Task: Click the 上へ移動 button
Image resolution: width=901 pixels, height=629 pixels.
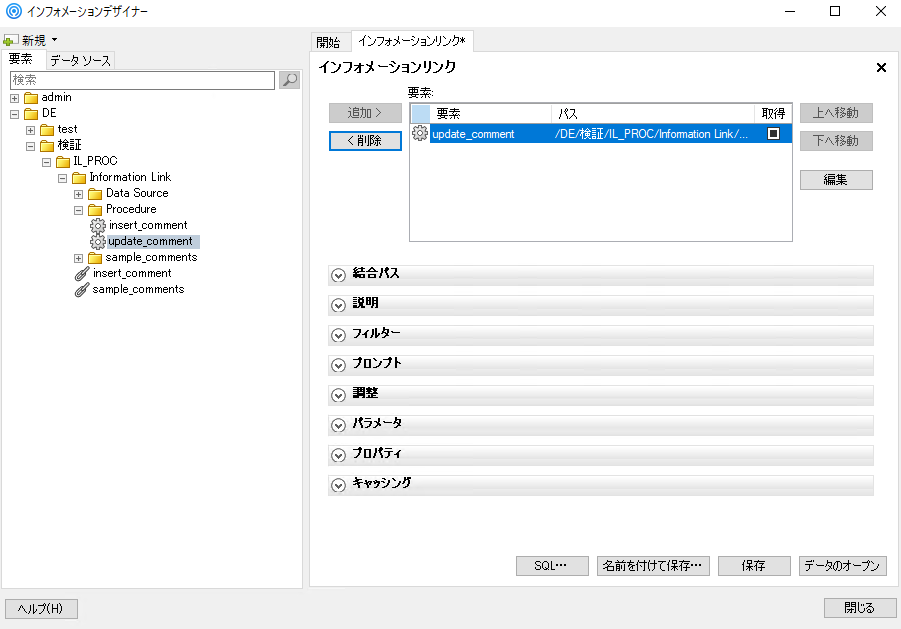Action: (x=836, y=113)
